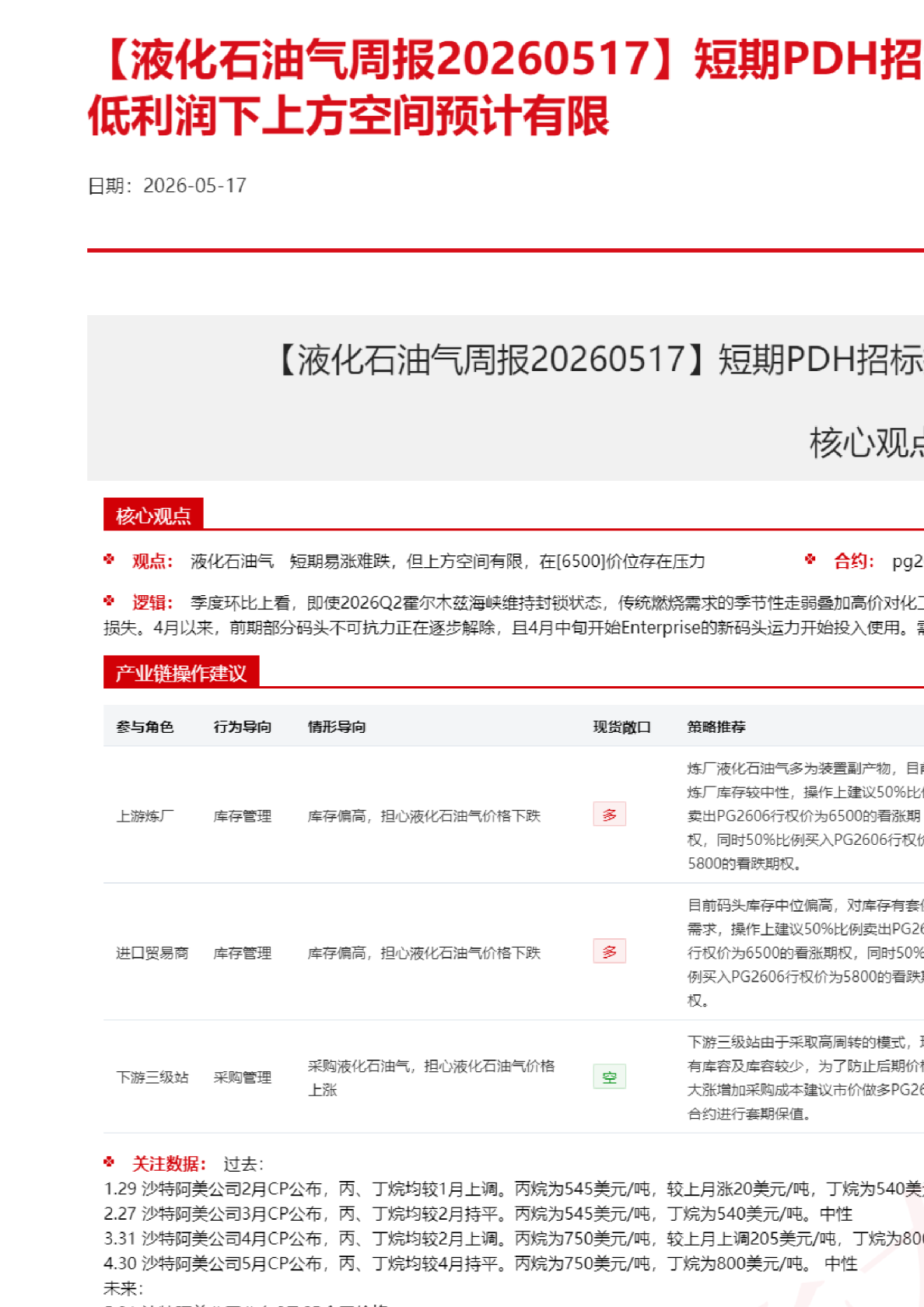Click the 进口贸易商 row label
This screenshot has width=924, height=1307.
tap(152, 952)
